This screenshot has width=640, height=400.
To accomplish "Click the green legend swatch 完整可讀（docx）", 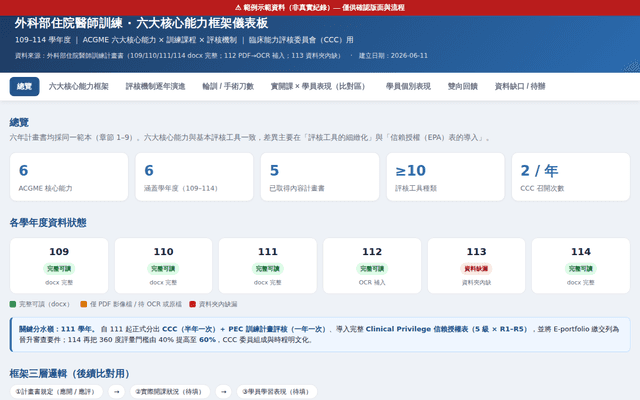I will (13, 304).
